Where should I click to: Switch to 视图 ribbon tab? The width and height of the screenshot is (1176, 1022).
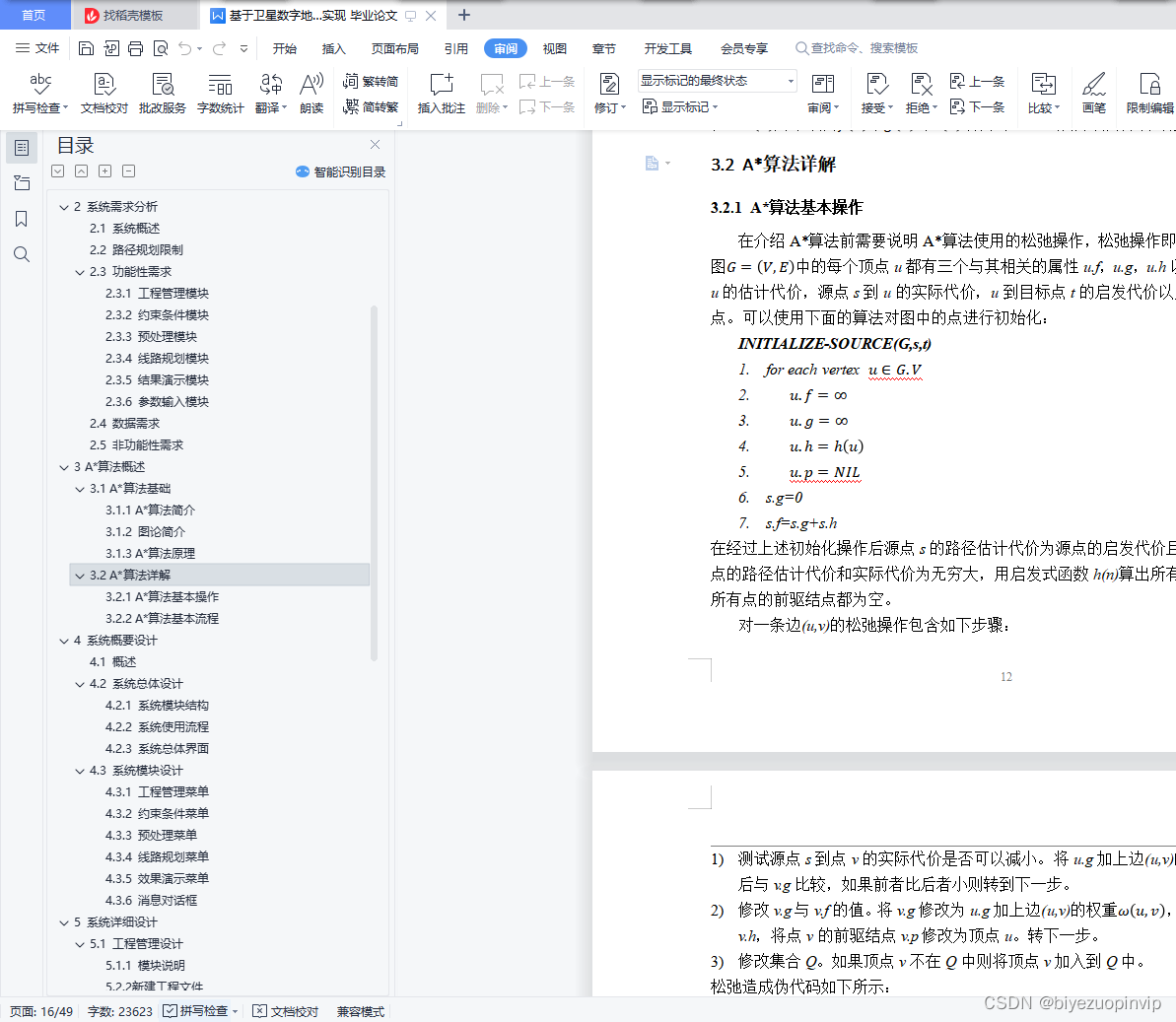[554, 48]
